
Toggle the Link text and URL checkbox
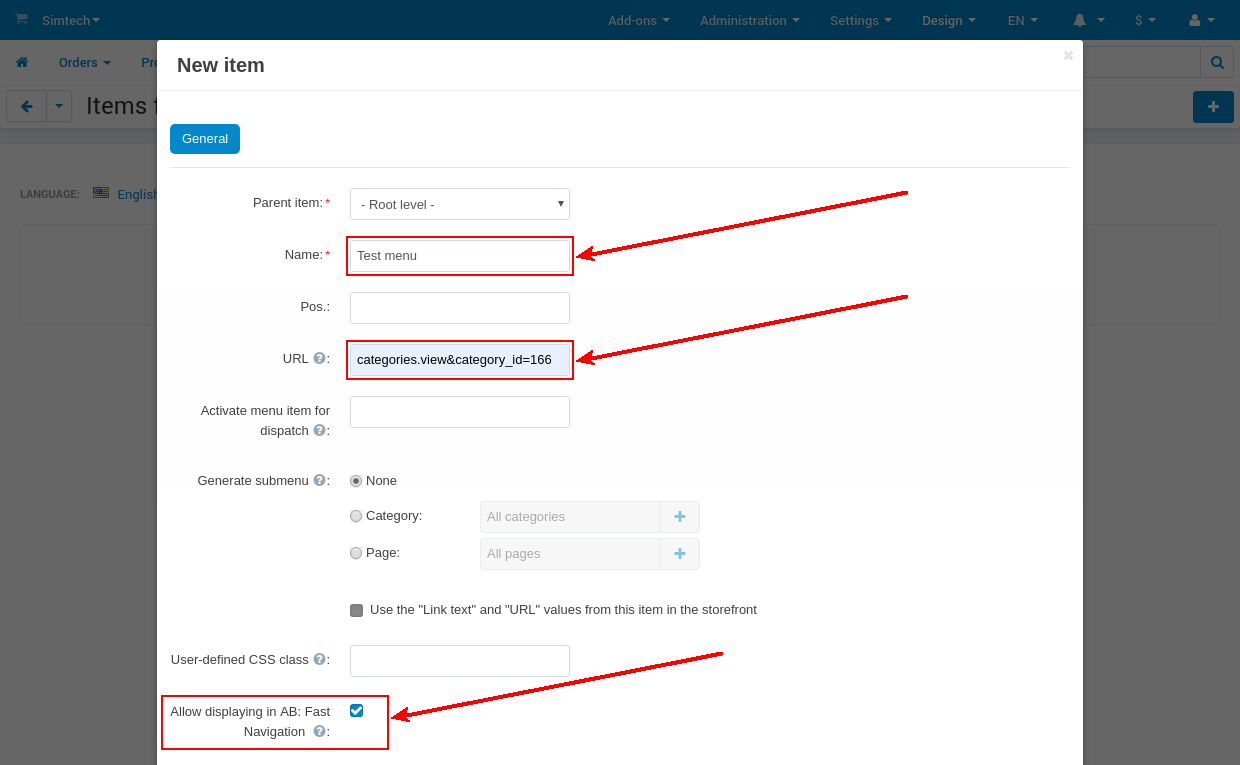tap(357, 610)
